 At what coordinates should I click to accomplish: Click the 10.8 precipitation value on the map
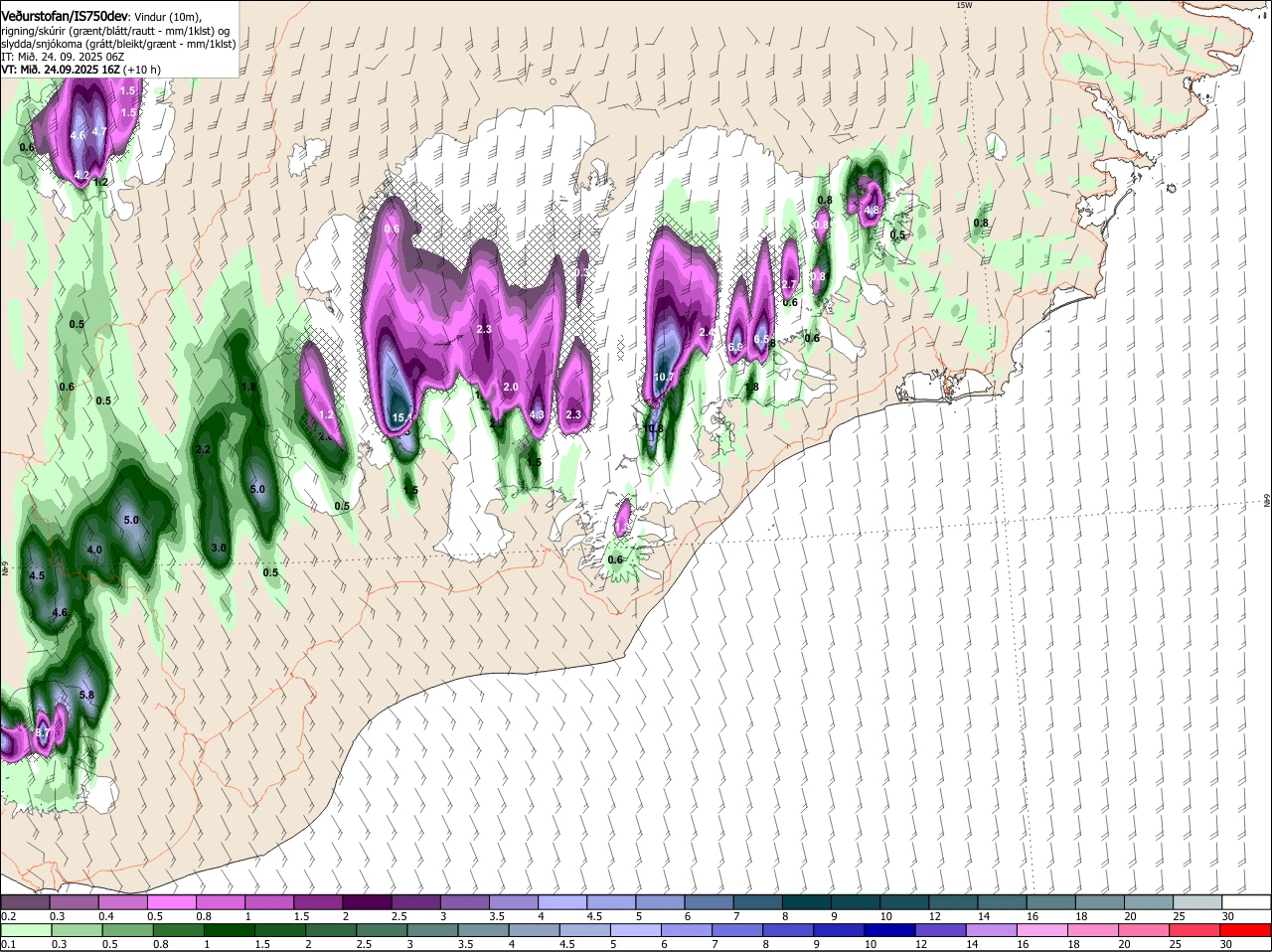(x=654, y=429)
